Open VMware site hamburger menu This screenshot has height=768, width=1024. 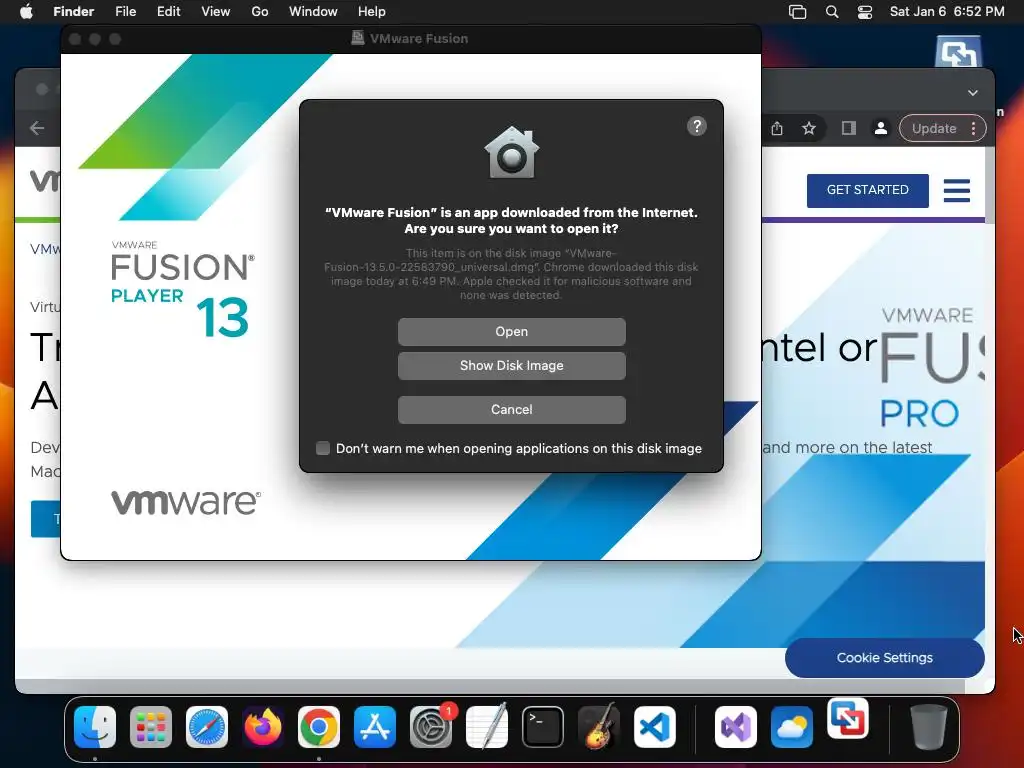pyautogui.click(x=957, y=191)
